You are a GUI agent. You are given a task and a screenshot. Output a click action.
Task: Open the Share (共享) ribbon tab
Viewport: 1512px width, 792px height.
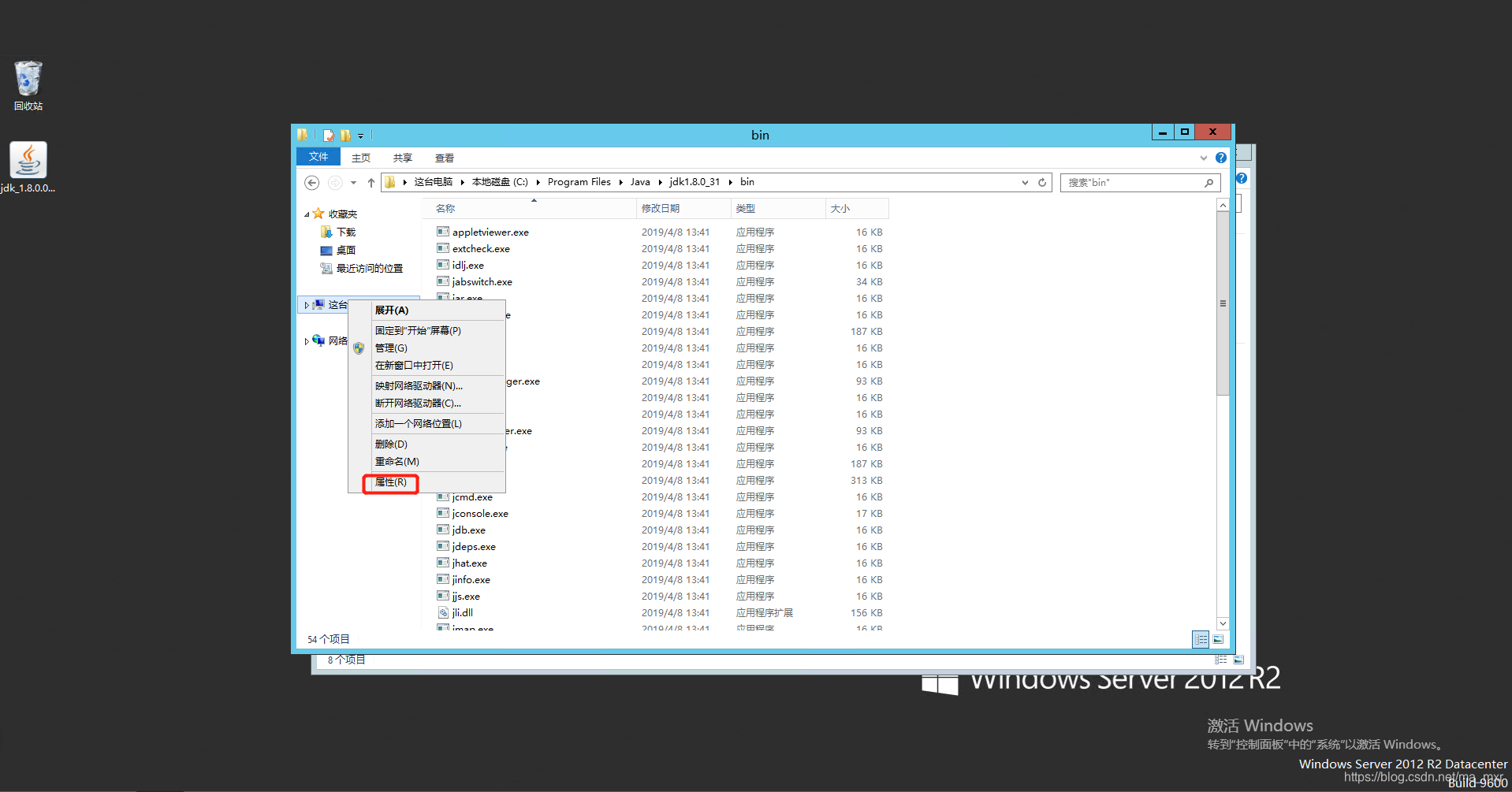pos(403,158)
